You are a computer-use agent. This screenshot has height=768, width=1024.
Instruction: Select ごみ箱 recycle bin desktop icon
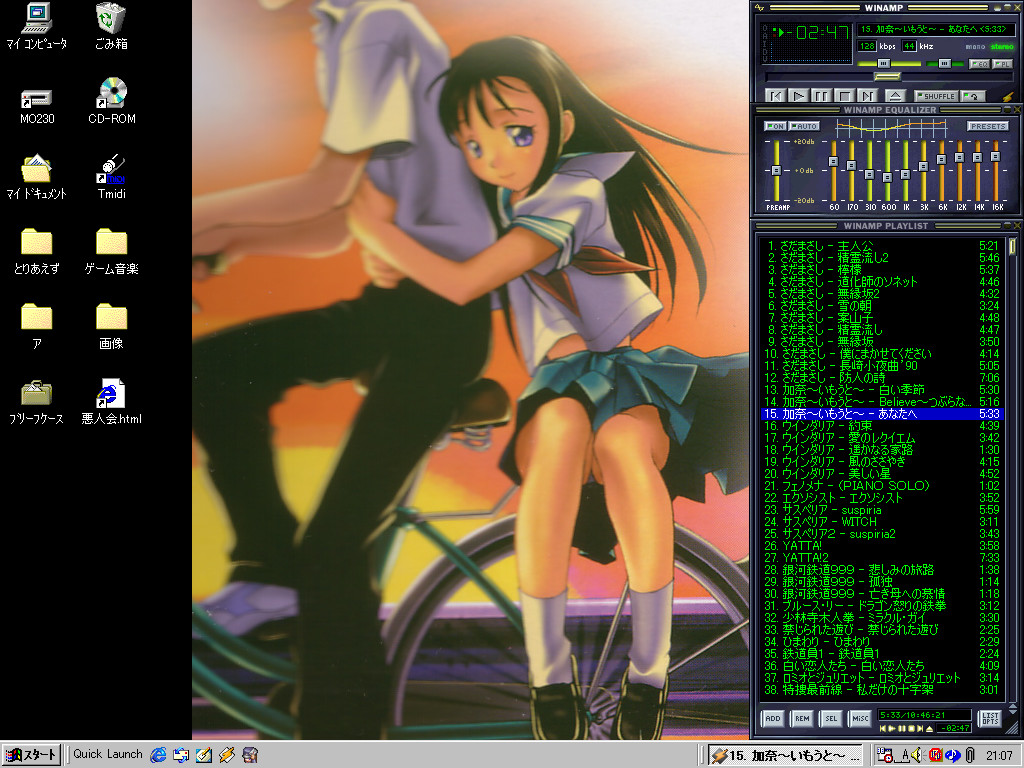coord(111,27)
